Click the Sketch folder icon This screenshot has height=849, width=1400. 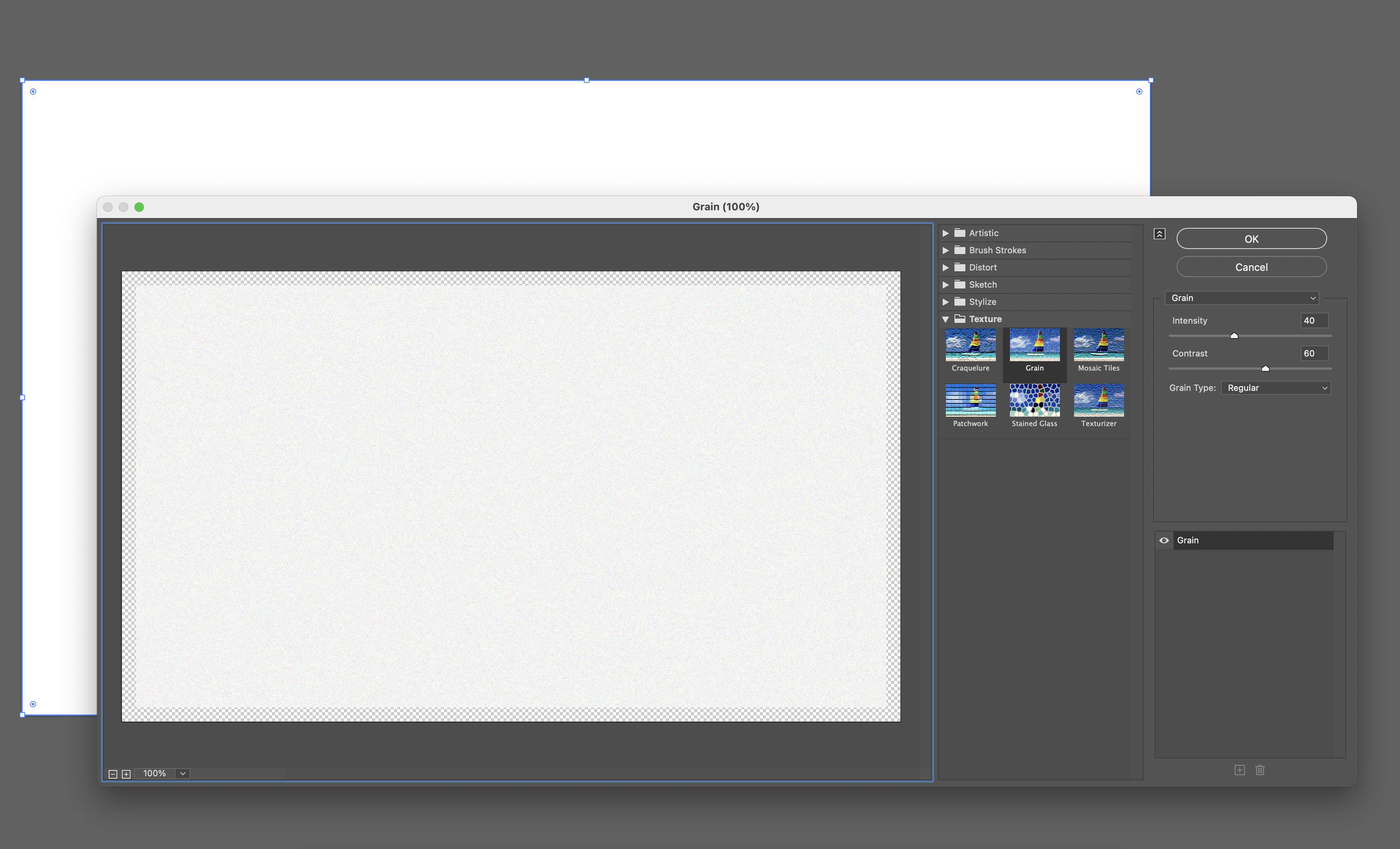[960, 284]
